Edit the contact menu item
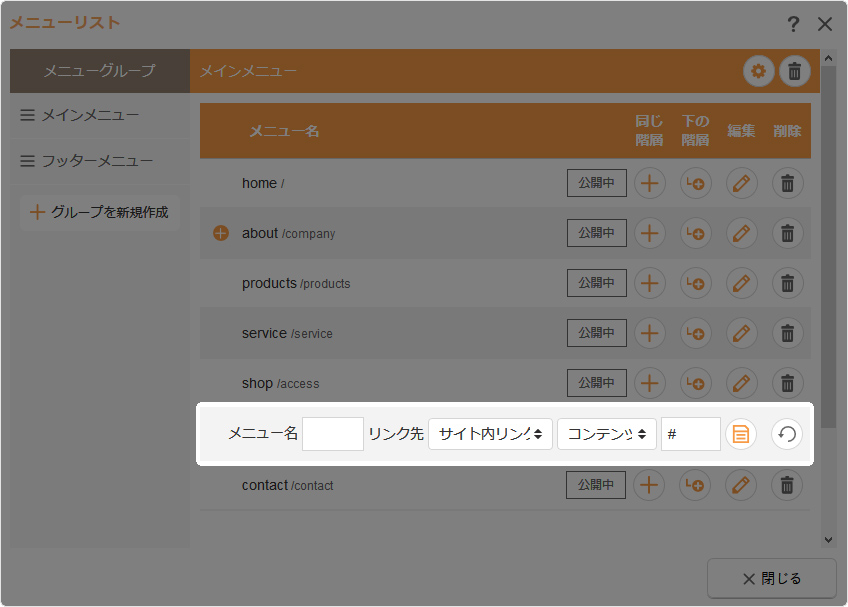This screenshot has height=607, width=848. 741,485
